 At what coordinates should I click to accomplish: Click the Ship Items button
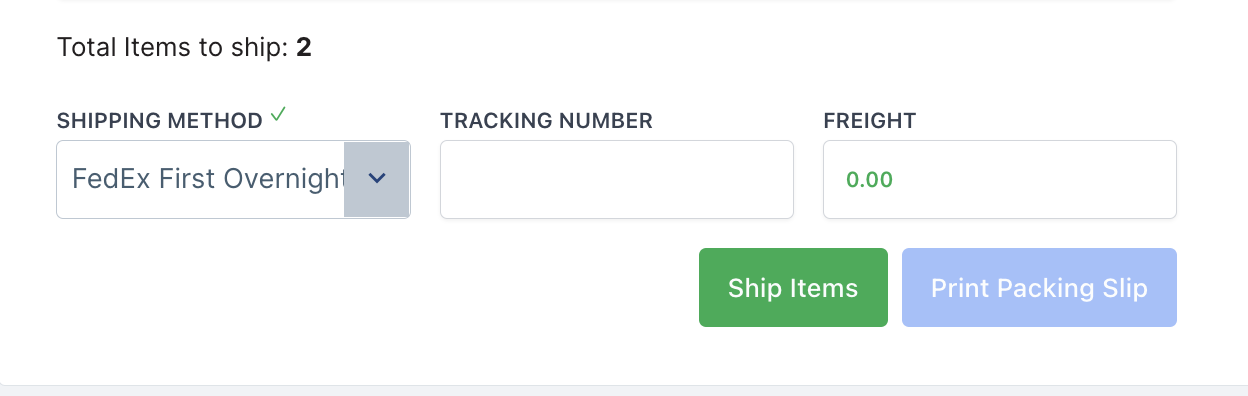[x=793, y=288]
